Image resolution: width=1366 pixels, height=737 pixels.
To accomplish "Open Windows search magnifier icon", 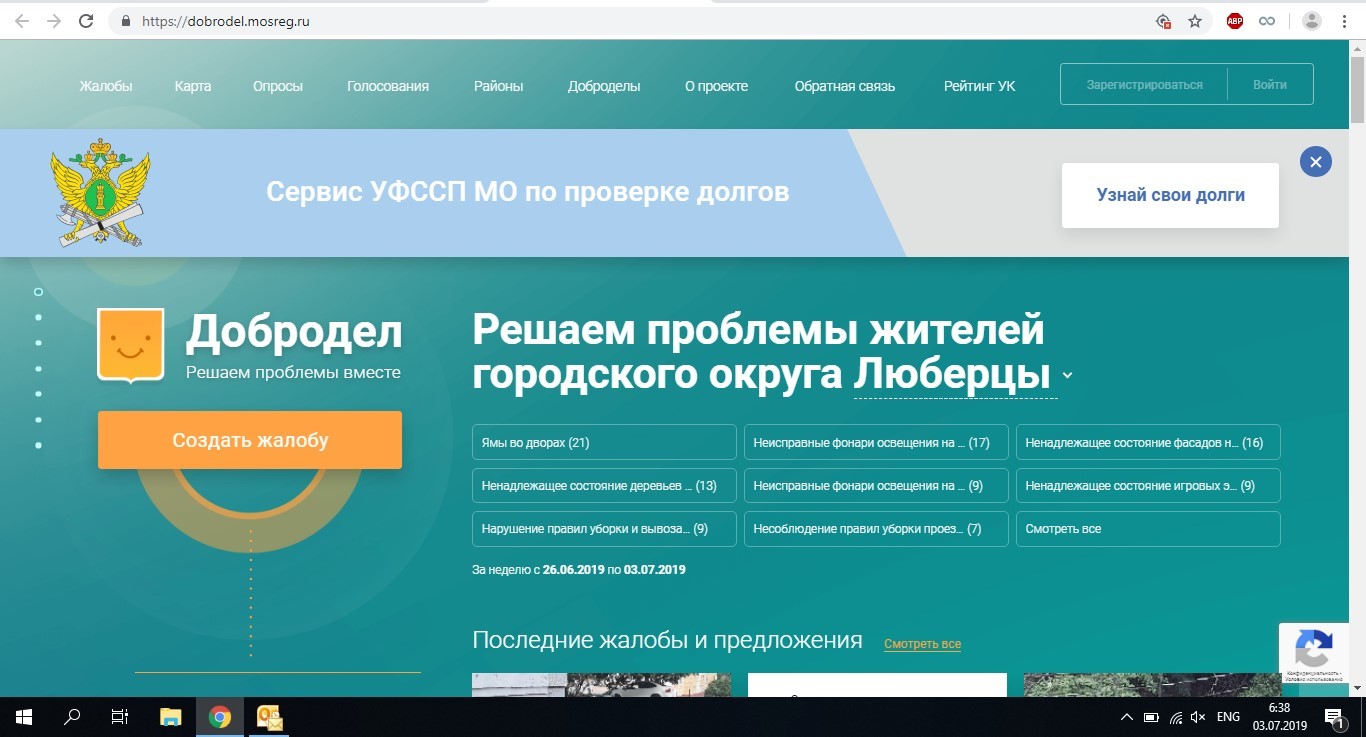I will tap(72, 717).
